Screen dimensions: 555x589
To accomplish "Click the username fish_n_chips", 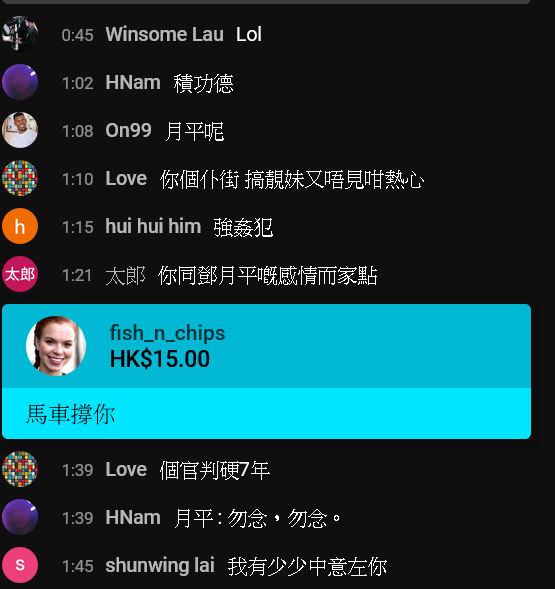I will pyautogui.click(x=167, y=333).
